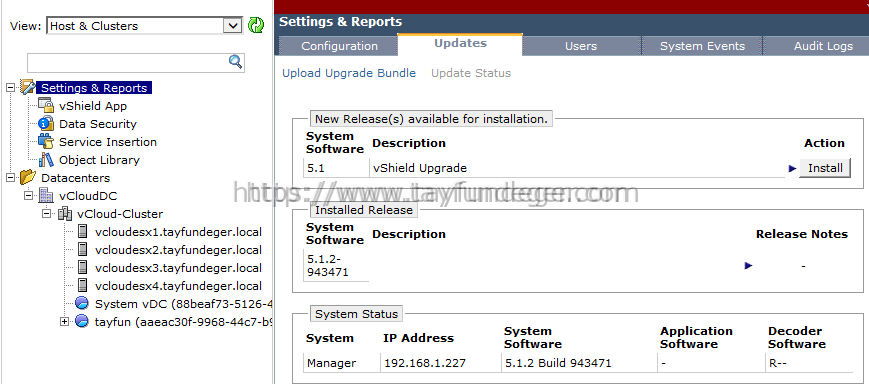Collapse the Settings & Reports tree node

[11, 88]
